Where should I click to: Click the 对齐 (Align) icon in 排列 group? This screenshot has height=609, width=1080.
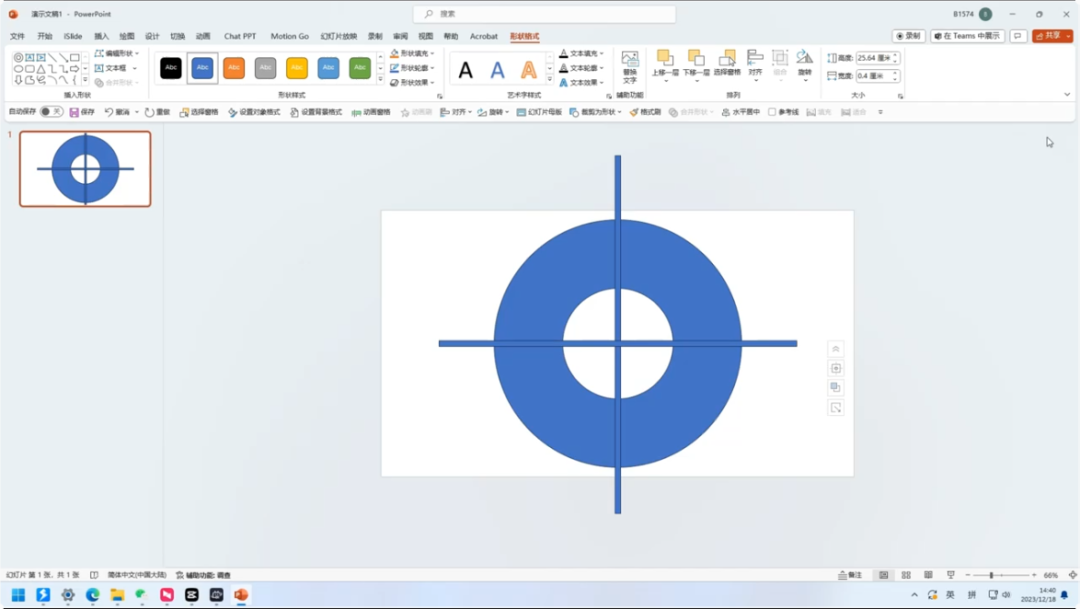click(756, 58)
